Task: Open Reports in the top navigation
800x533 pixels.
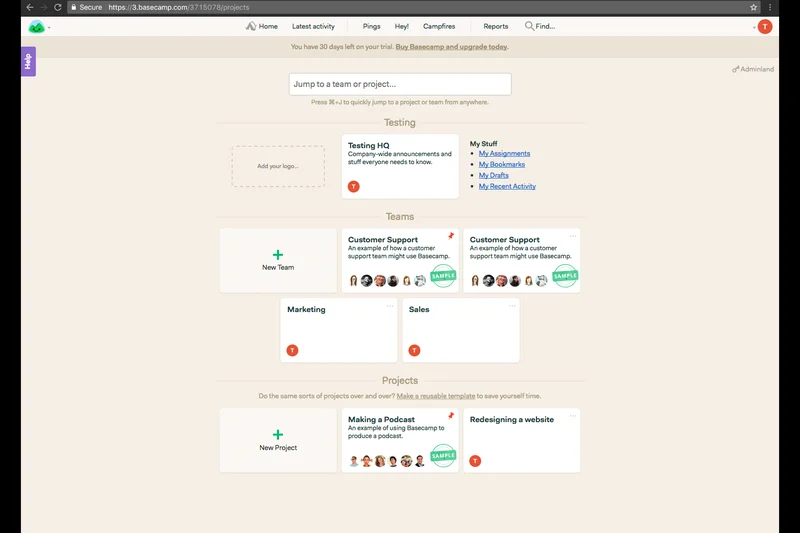Action: pos(495,27)
